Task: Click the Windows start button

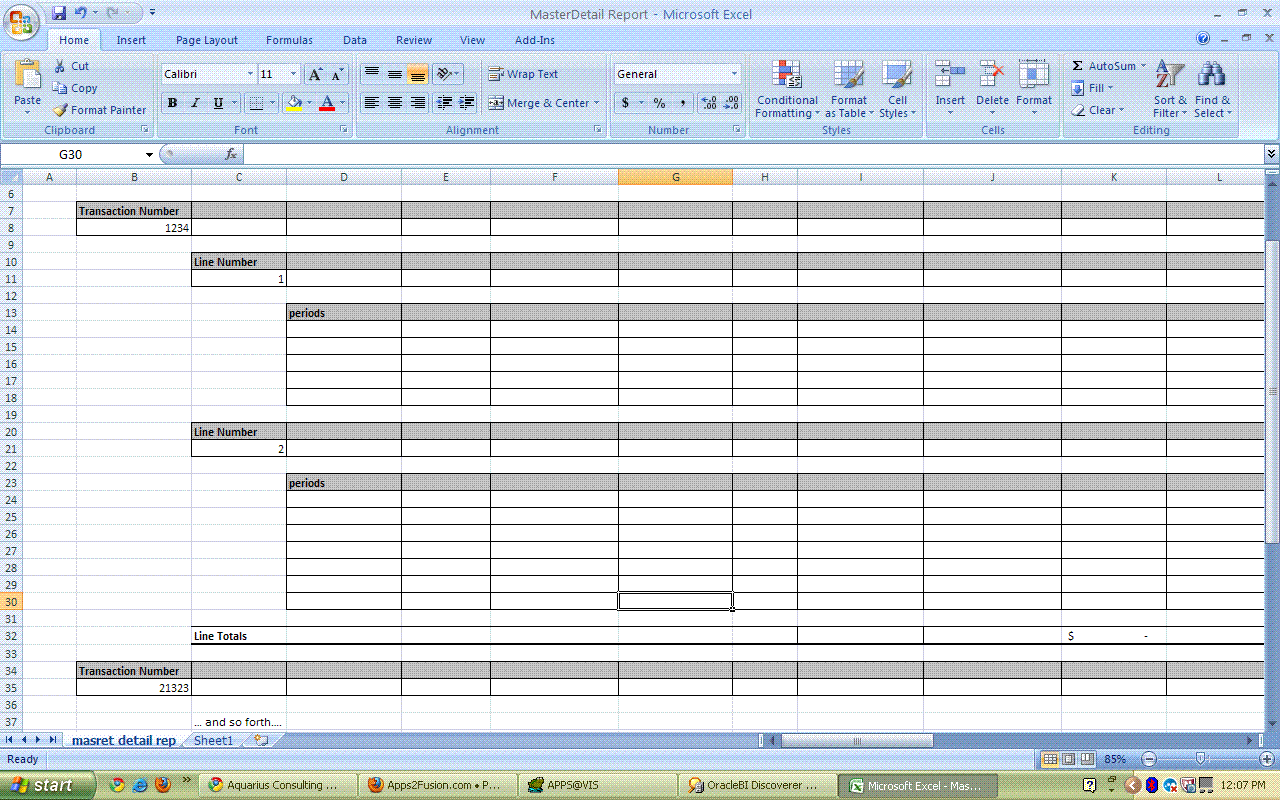Action: [x=48, y=785]
